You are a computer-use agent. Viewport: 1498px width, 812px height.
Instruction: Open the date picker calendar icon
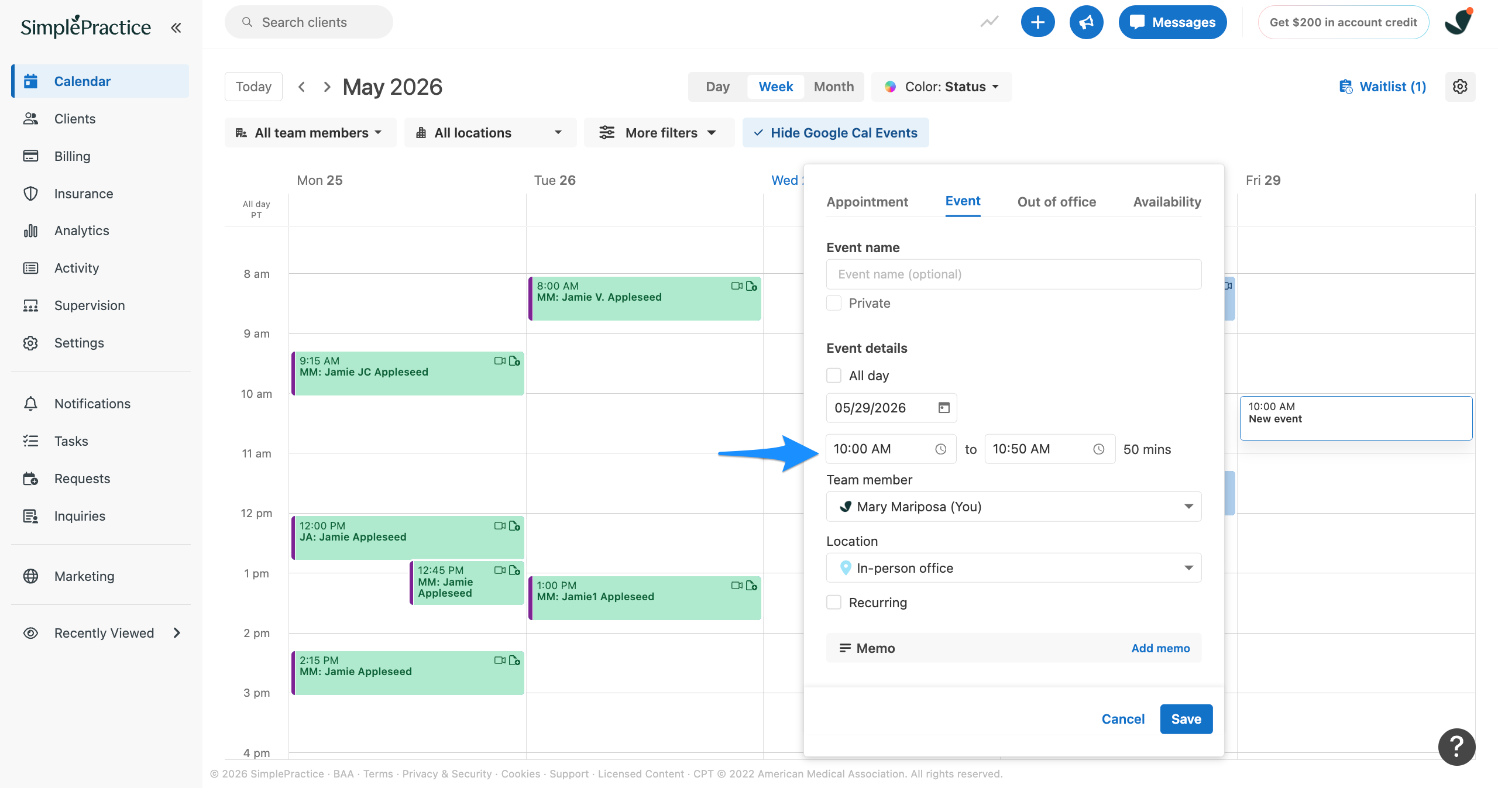pyautogui.click(x=944, y=408)
